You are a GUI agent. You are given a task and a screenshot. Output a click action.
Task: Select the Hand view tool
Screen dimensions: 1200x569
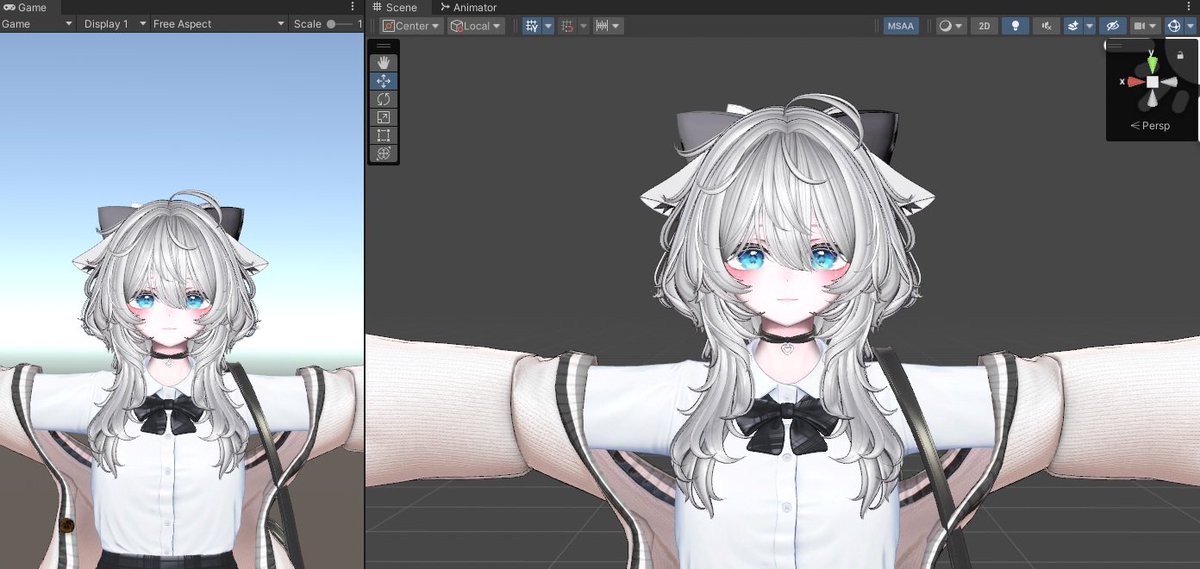[x=383, y=63]
